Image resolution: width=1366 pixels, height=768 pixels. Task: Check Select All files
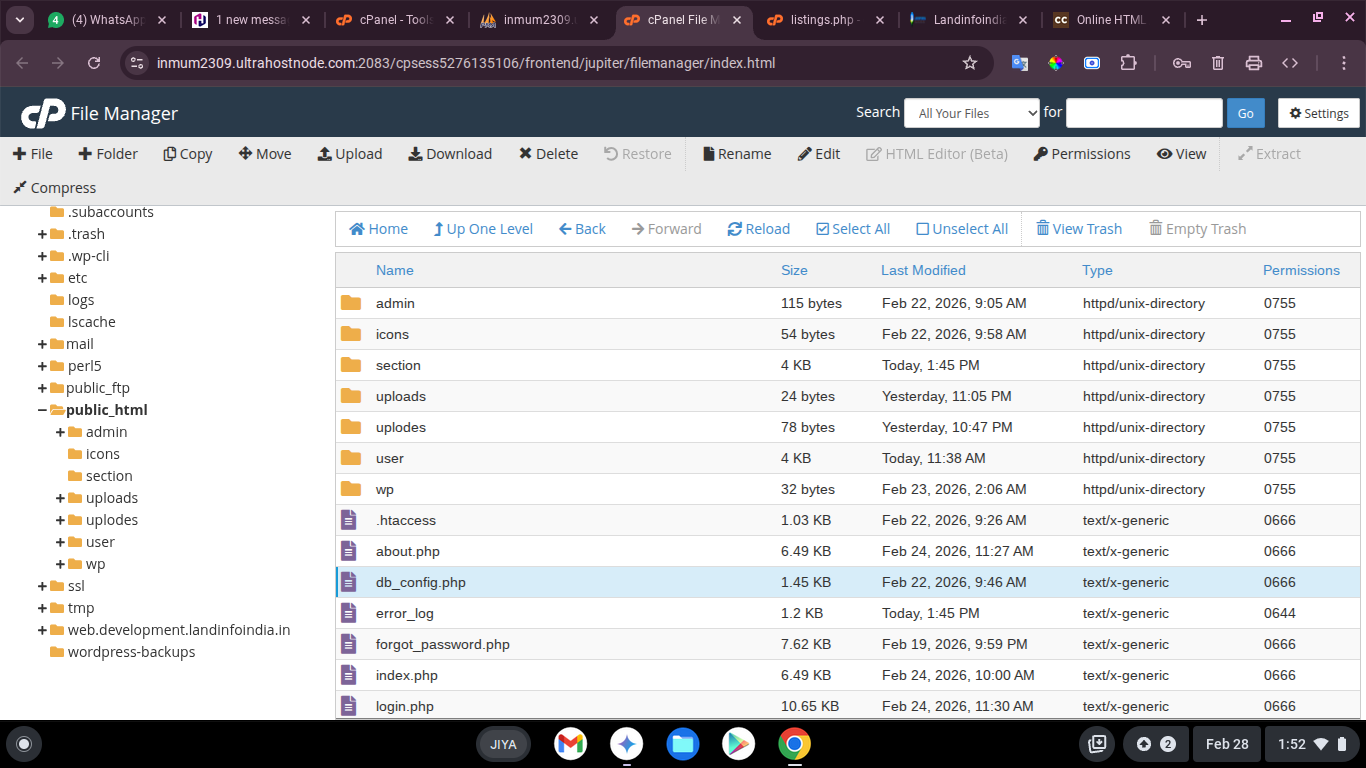point(823,229)
